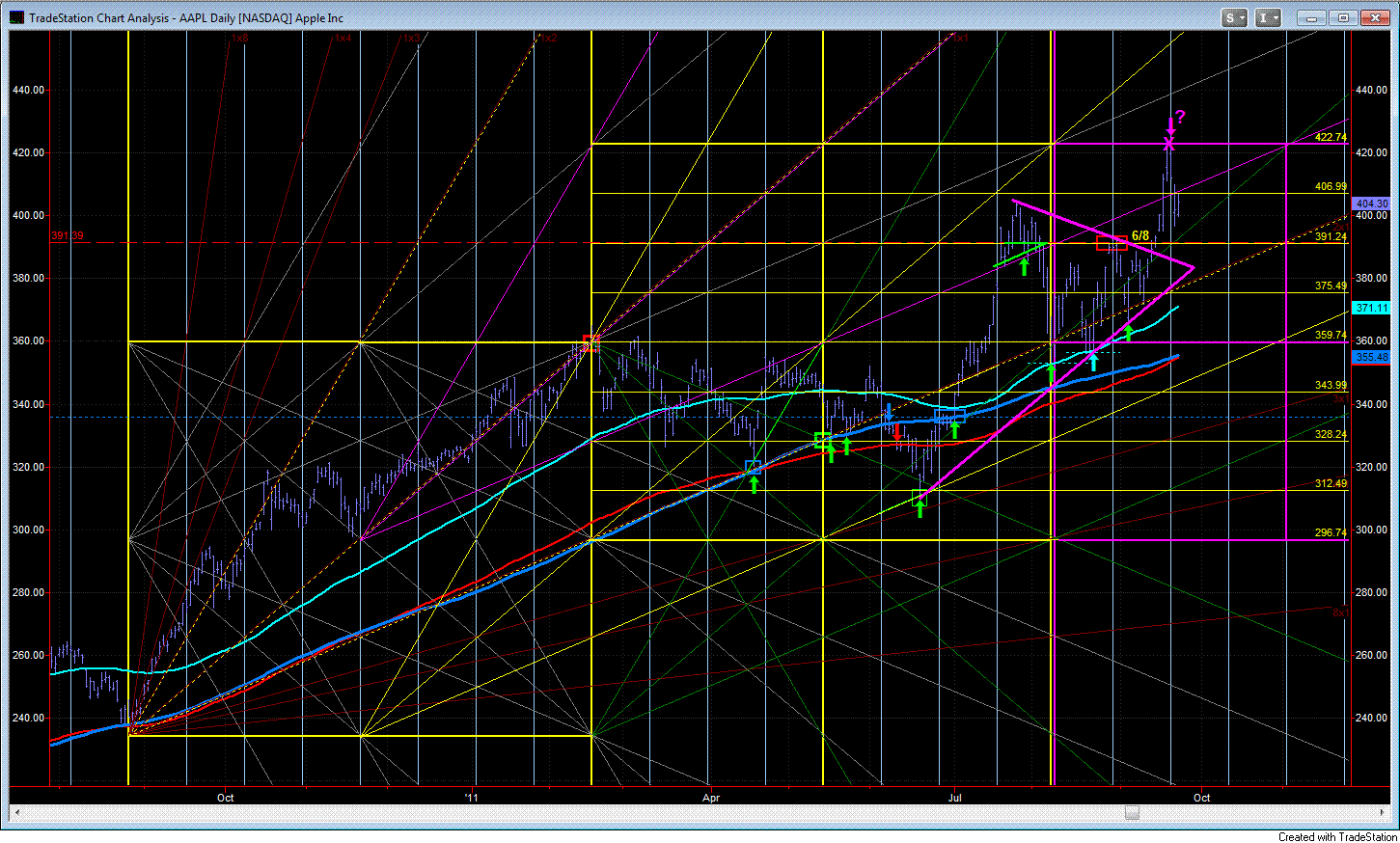Click the Apr date axis label
Screen dimensions: 1400x843
[x=711, y=798]
